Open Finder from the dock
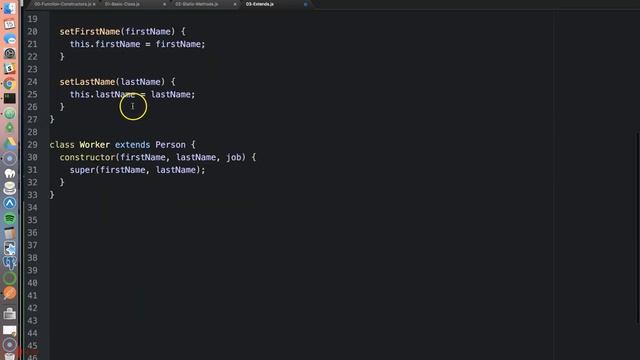The width and height of the screenshot is (640, 360). [x=9, y=9]
